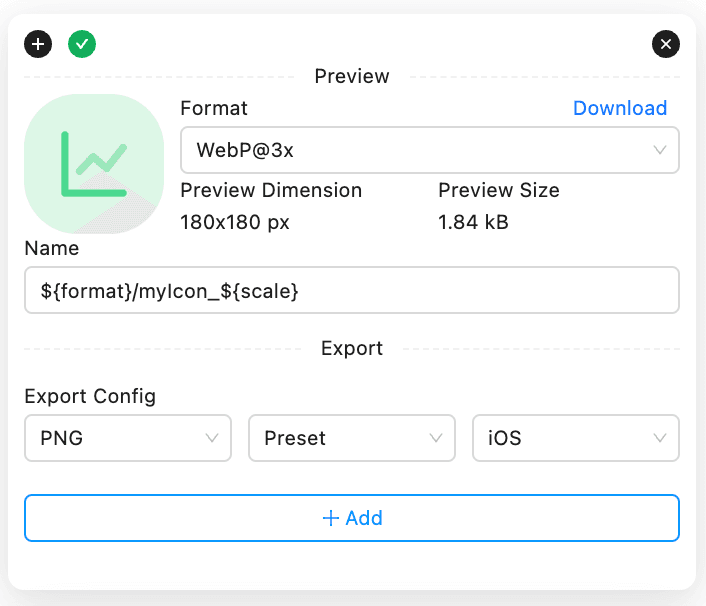Click the Format label
The width and height of the screenshot is (706, 606).
click(x=214, y=108)
